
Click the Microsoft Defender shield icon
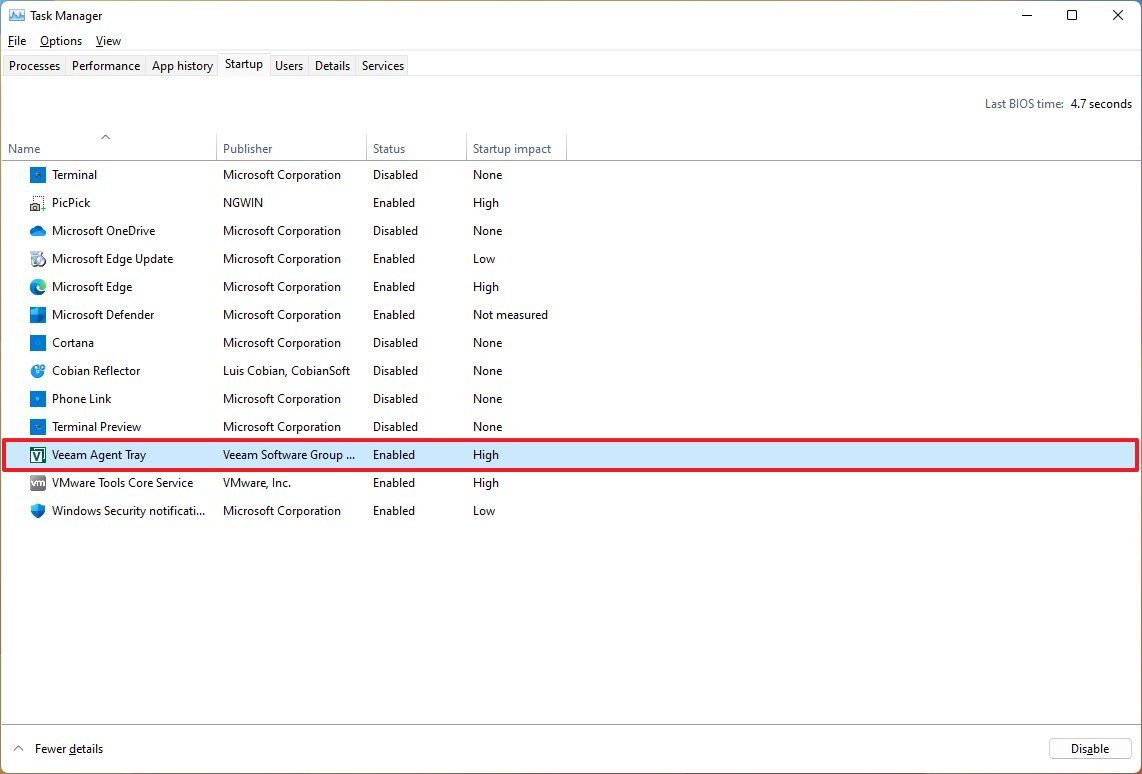[37, 315]
